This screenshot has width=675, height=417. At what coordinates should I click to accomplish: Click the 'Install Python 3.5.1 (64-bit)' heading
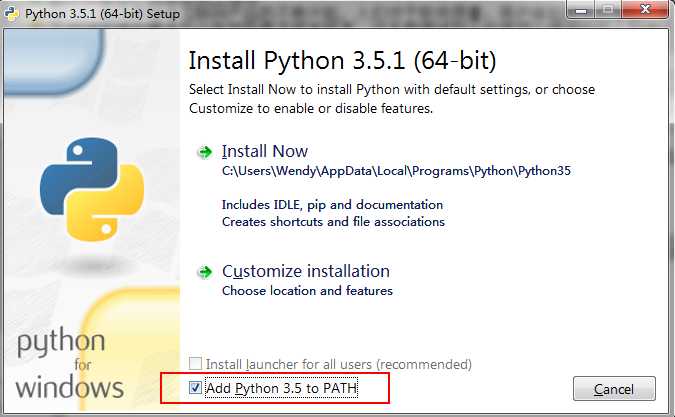[x=343, y=60]
